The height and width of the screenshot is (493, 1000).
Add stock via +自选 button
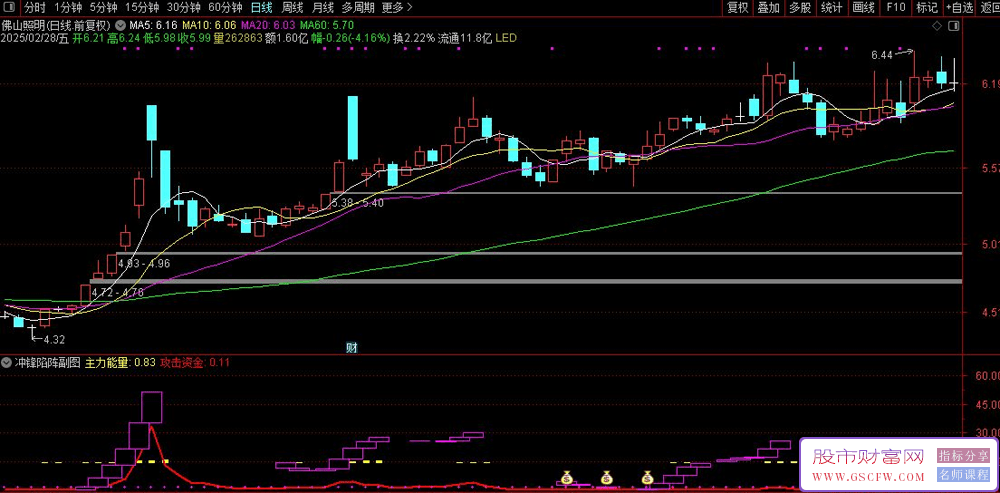click(x=959, y=8)
